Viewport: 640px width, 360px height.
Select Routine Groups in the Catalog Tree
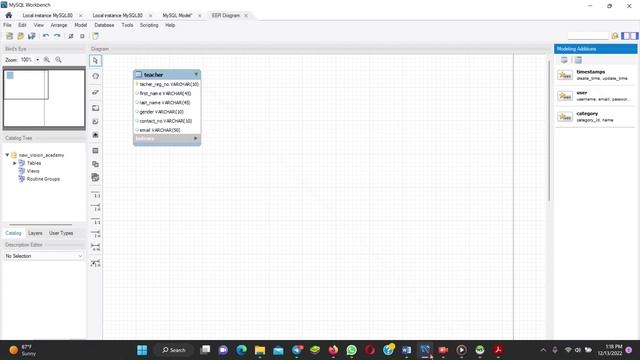(x=43, y=179)
